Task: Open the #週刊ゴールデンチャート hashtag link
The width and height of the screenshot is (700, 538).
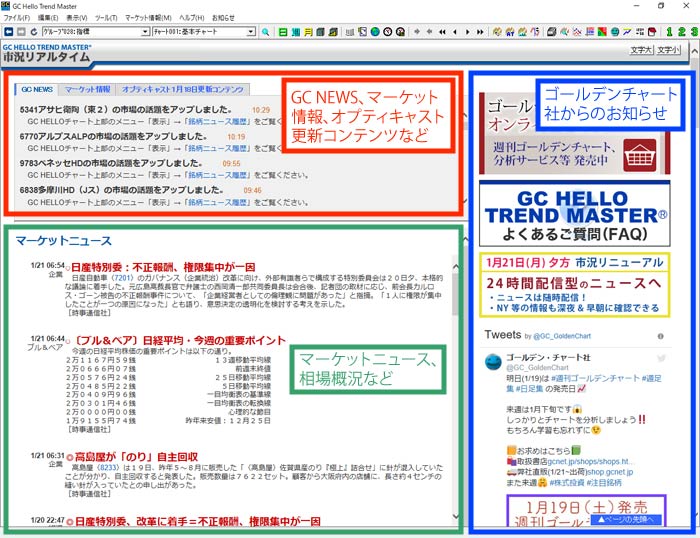Action: click(595, 379)
